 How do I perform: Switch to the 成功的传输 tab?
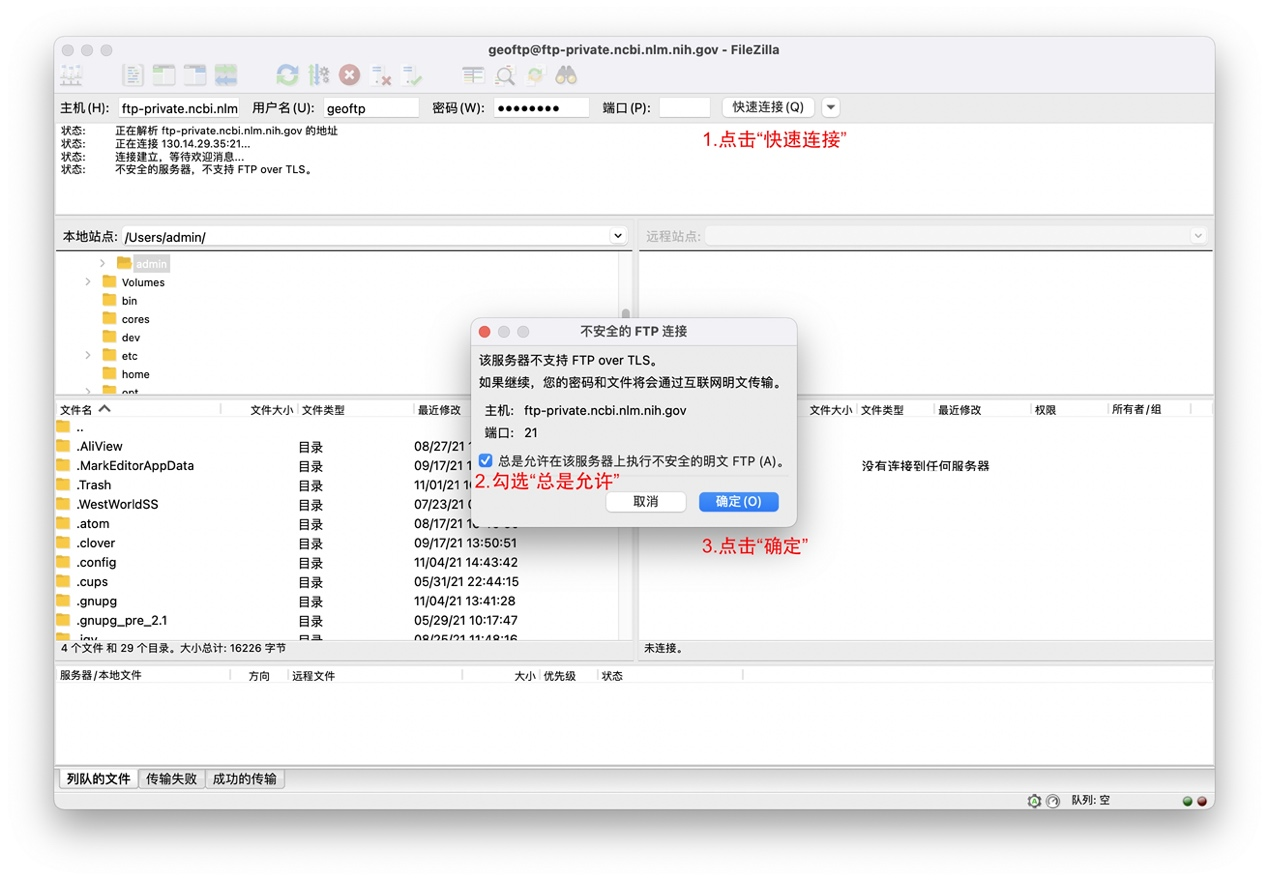pos(245,778)
